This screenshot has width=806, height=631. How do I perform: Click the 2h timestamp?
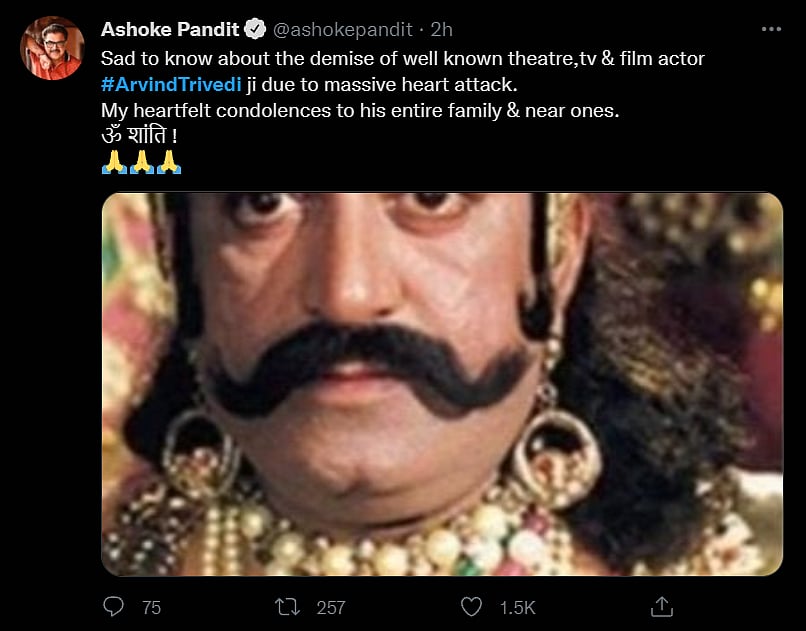click(441, 32)
